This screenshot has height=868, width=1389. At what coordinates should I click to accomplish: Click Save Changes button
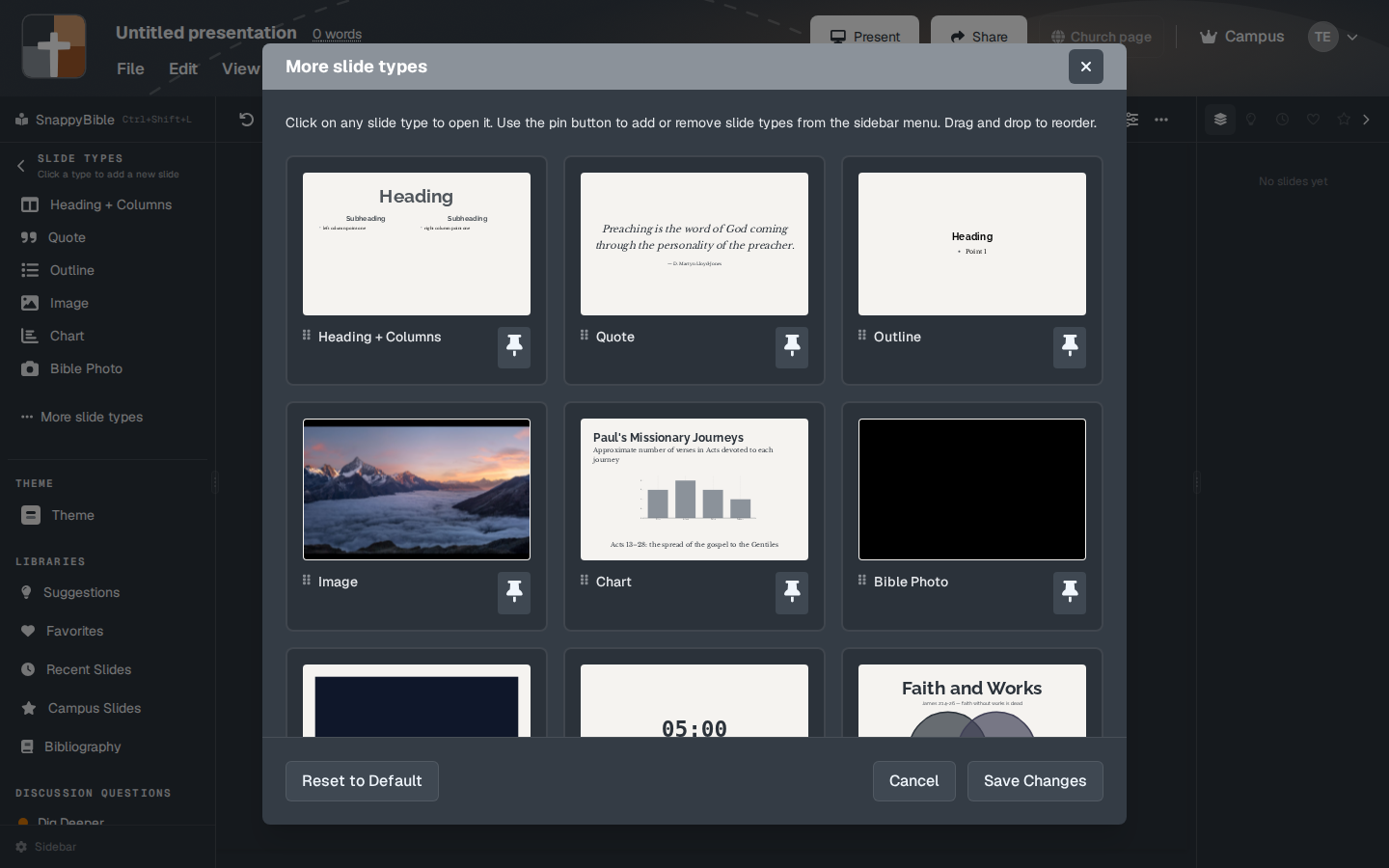click(1035, 781)
